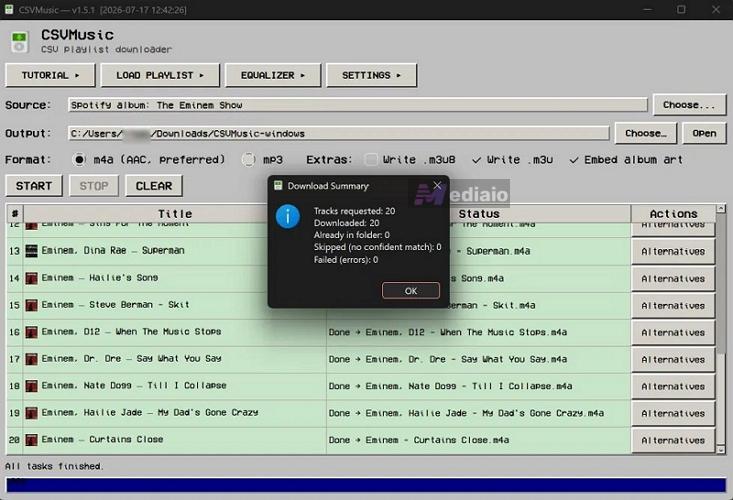Viewport: 733px width, 500px height.
Task: Click the Source field with Spotify album text
Action: click(x=358, y=105)
